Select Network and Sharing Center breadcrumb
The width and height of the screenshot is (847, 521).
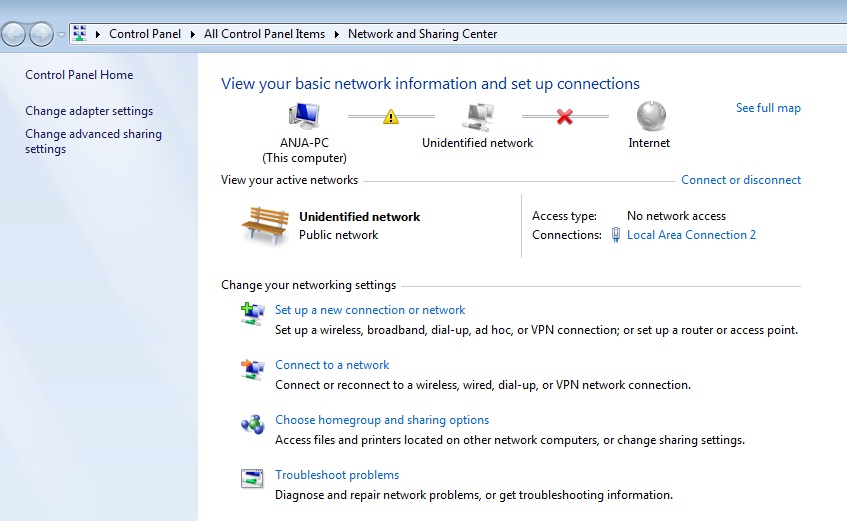422,34
